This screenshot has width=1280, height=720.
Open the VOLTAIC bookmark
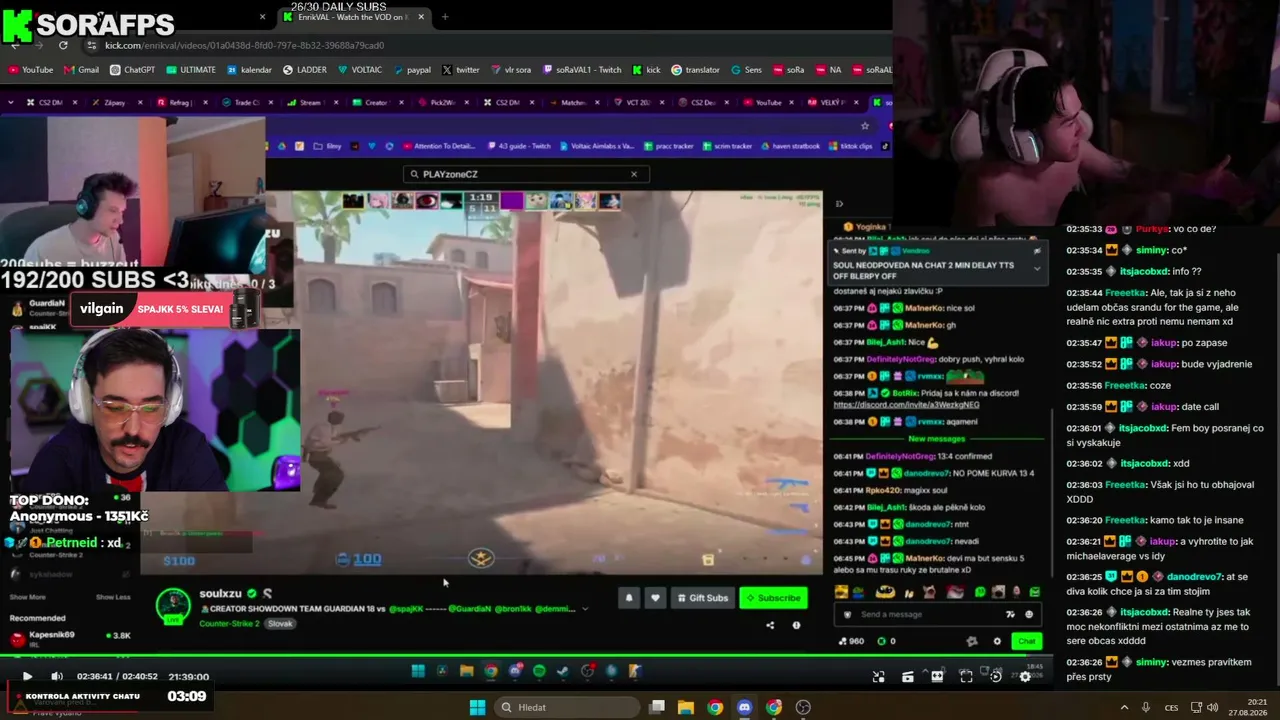tap(359, 70)
